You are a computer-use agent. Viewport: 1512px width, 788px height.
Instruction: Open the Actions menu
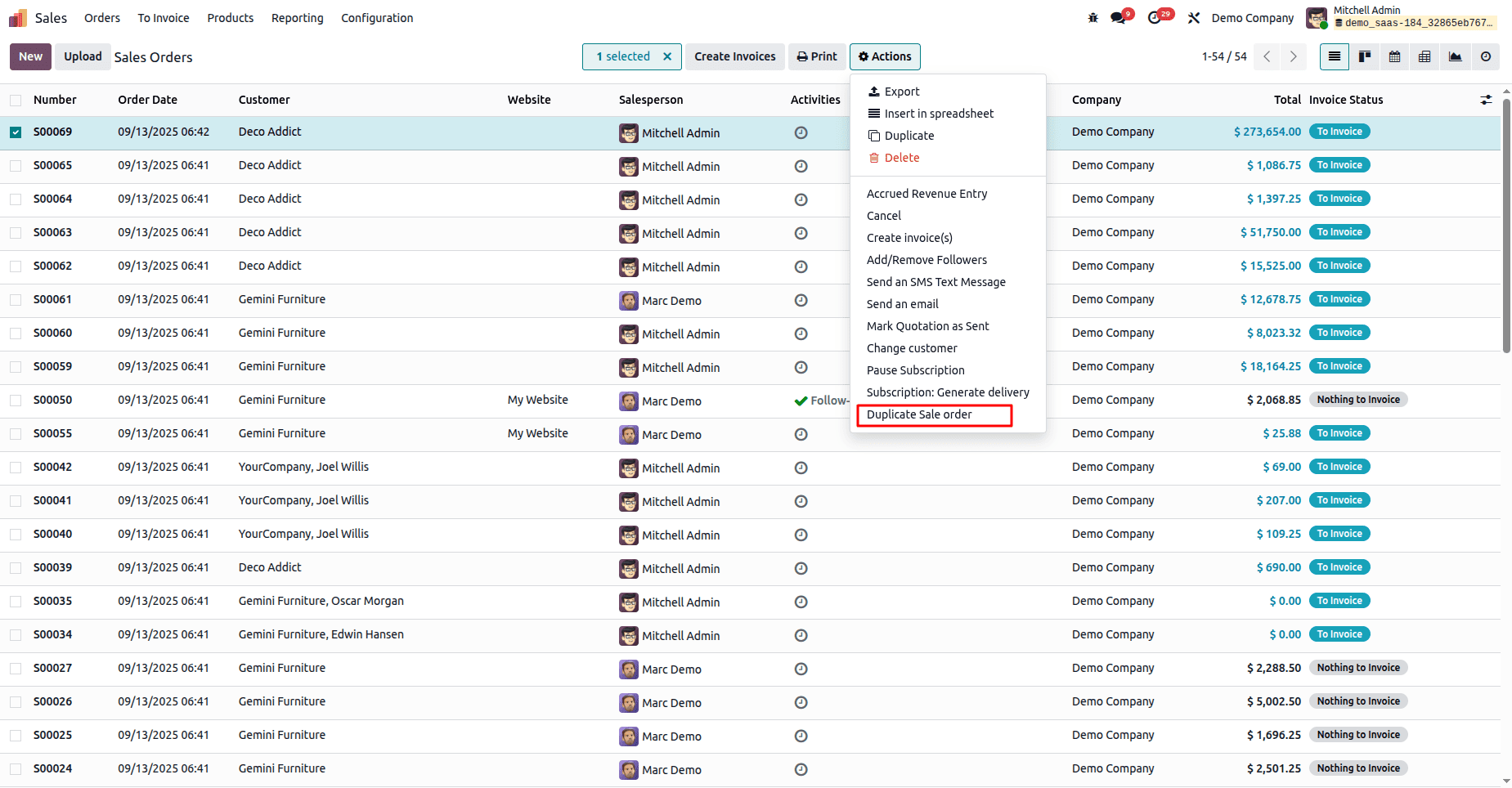885,56
